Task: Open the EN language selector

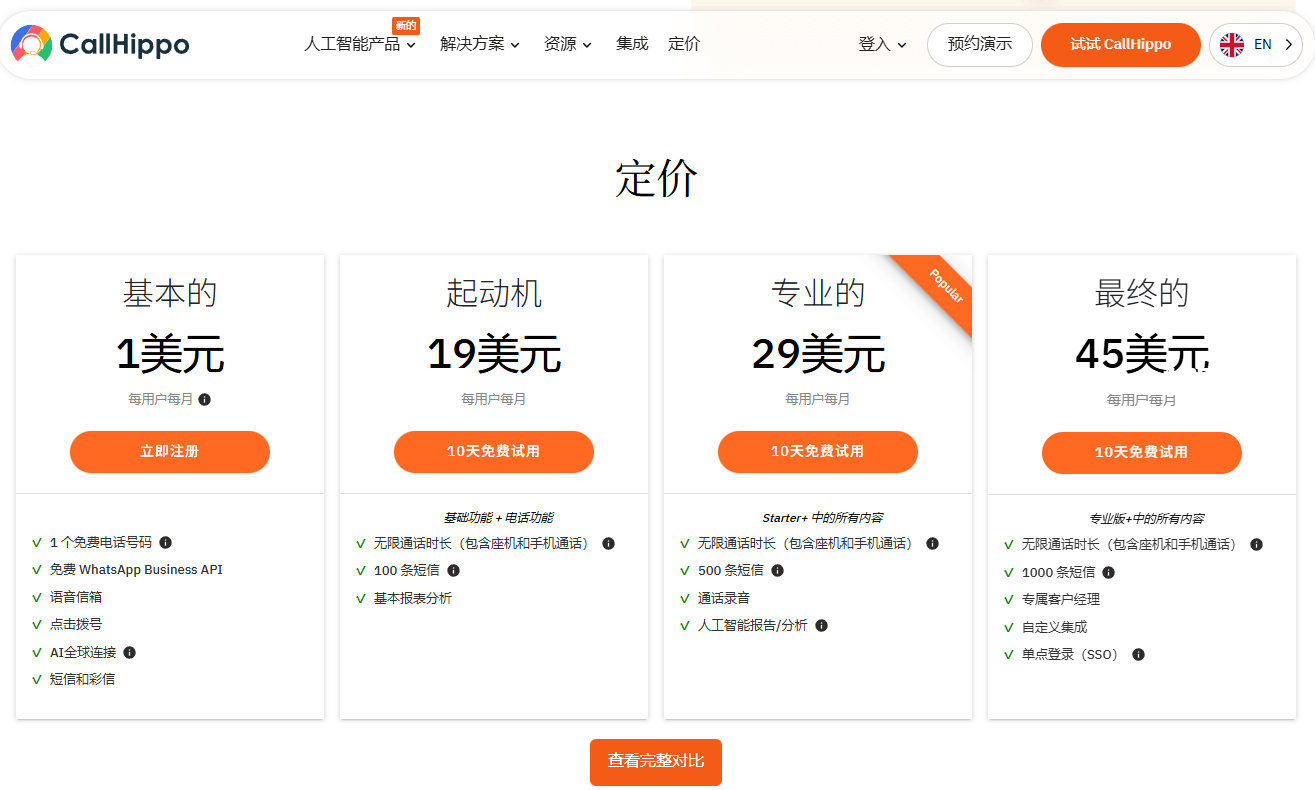Action: pyautogui.click(x=1255, y=44)
